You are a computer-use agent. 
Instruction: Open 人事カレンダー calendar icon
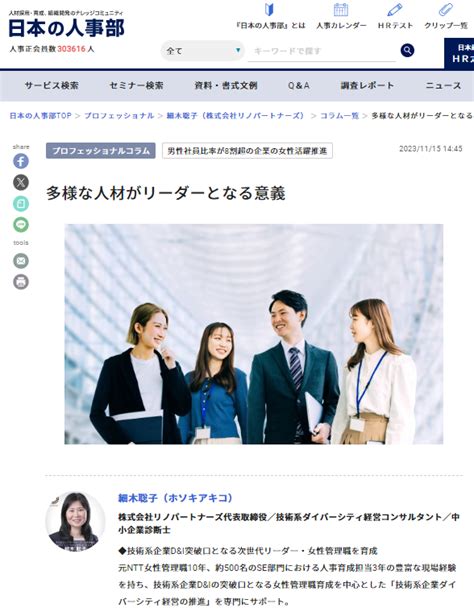pos(341,10)
